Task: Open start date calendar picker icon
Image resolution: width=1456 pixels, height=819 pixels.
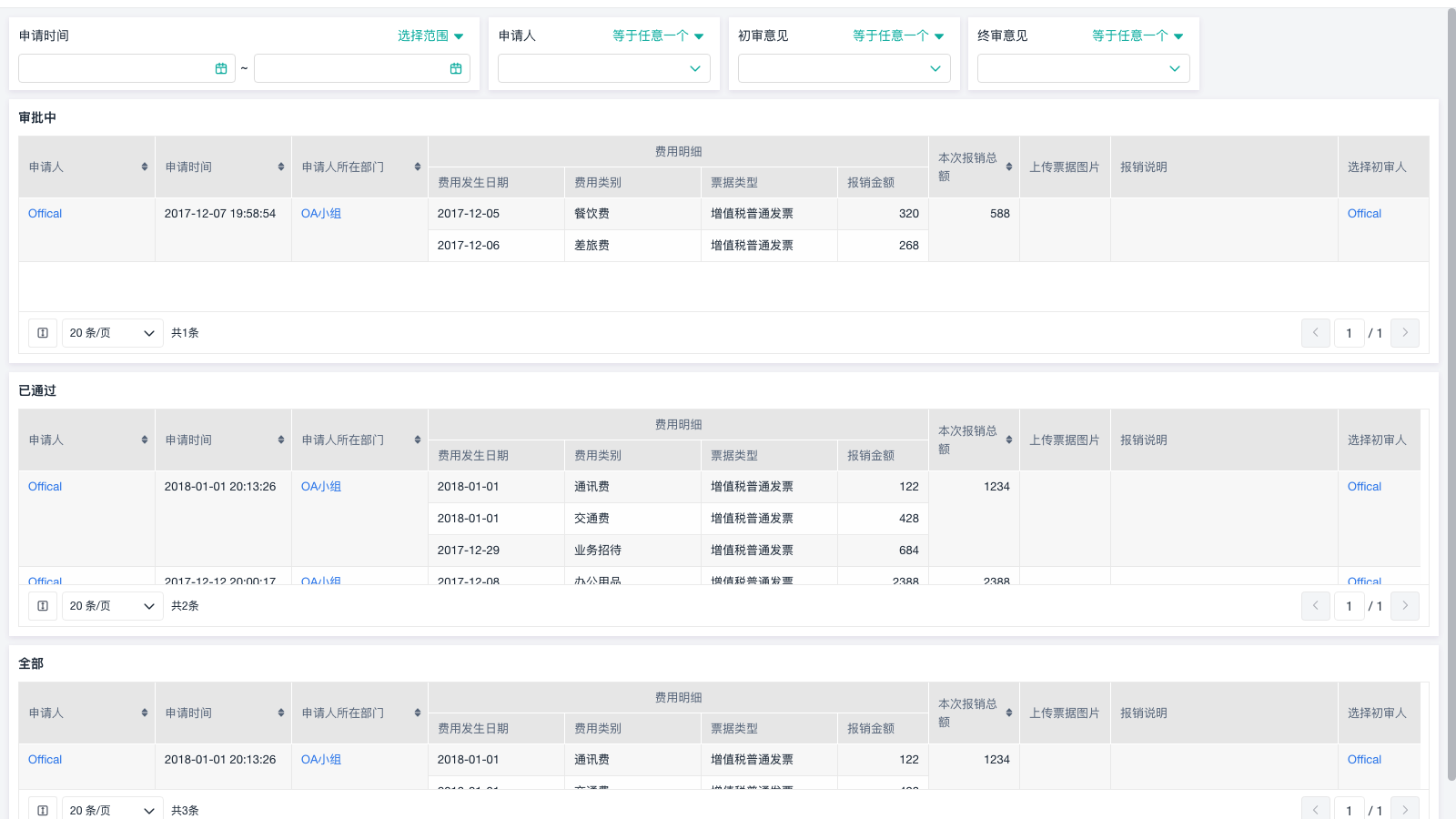Action: click(x=221, y=68)
